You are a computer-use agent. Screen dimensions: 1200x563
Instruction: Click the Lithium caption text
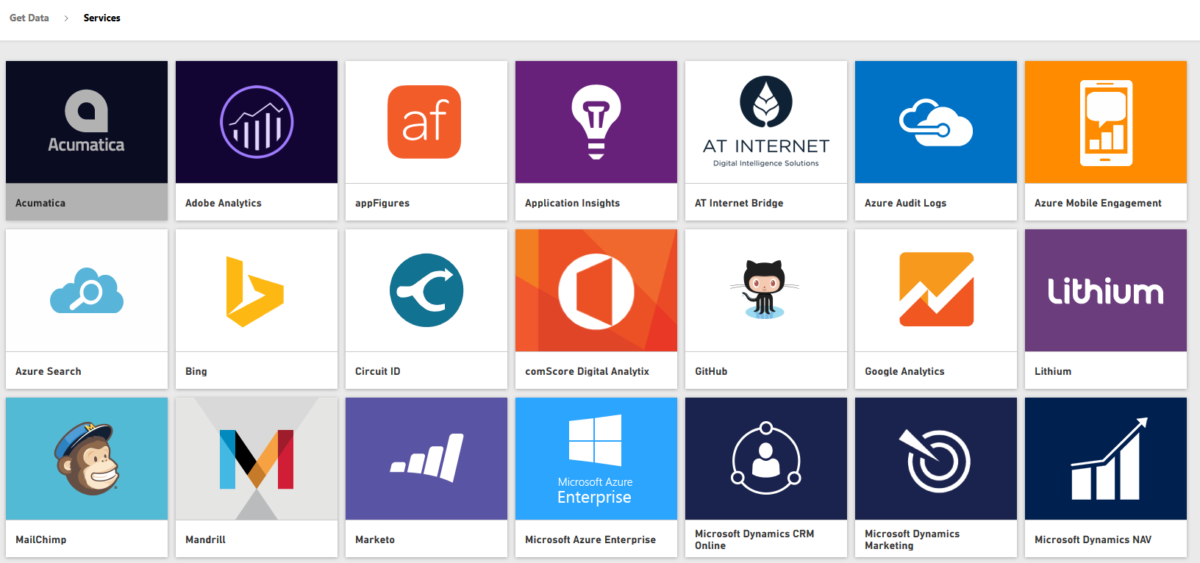1053,371
